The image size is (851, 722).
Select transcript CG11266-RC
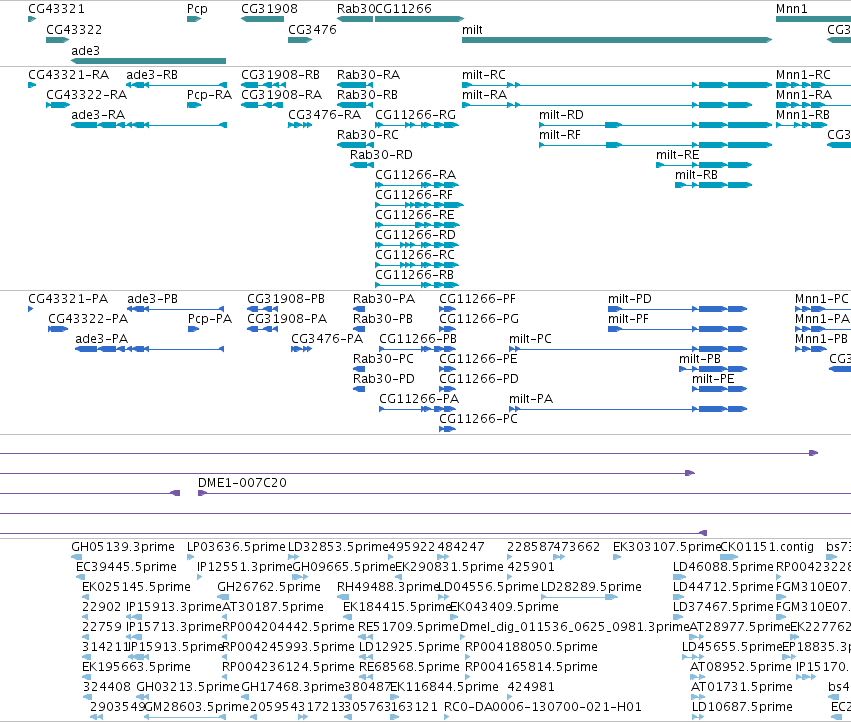415,255
